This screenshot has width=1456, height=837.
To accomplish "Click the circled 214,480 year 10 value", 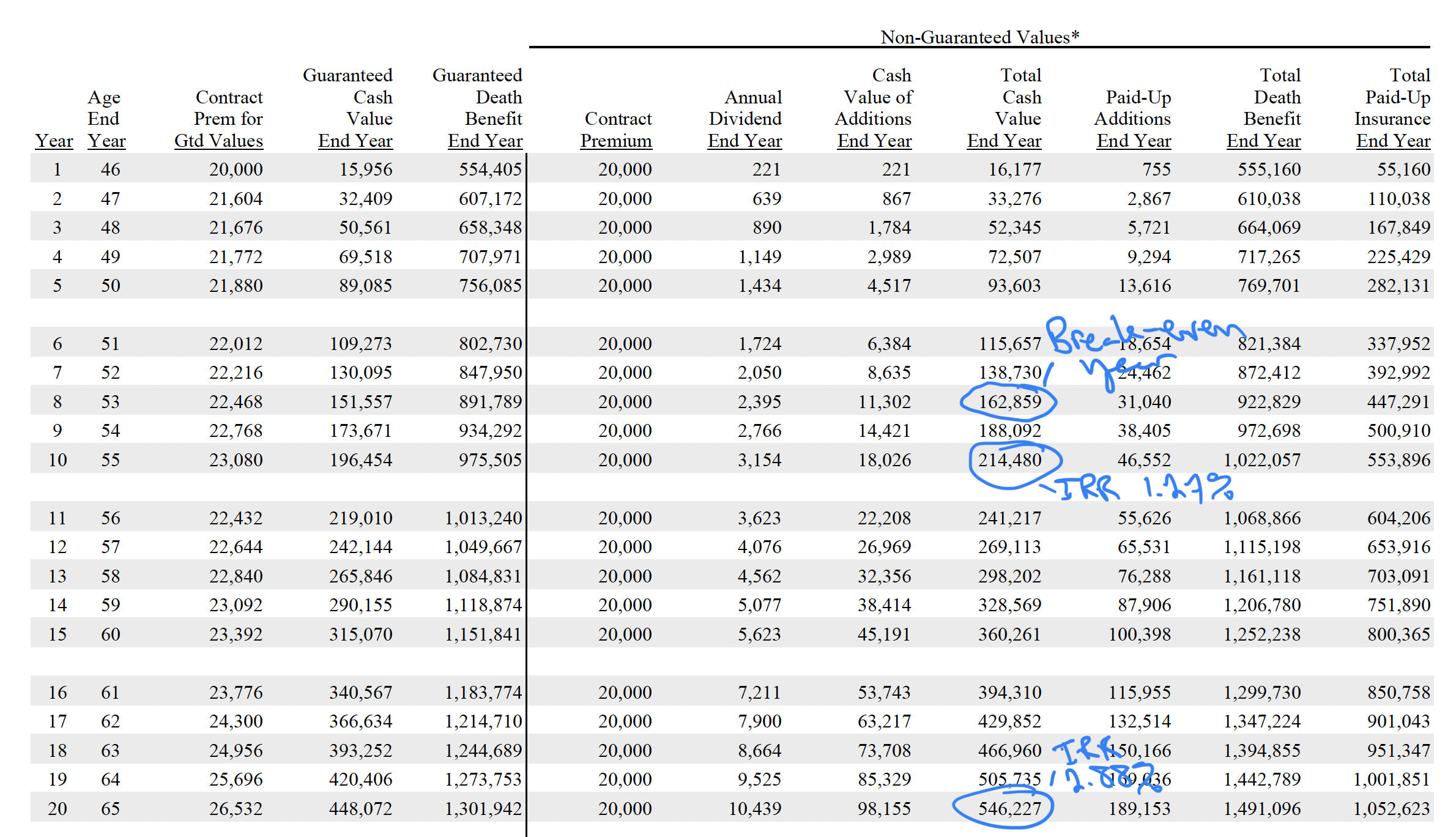I will pos(1009,460).
